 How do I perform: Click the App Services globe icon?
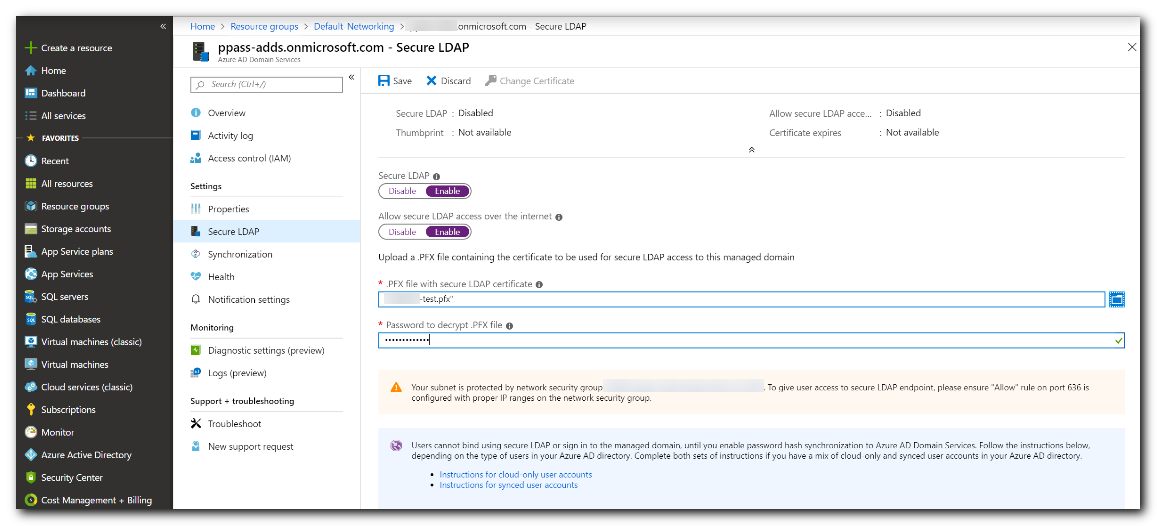[30, 274]
